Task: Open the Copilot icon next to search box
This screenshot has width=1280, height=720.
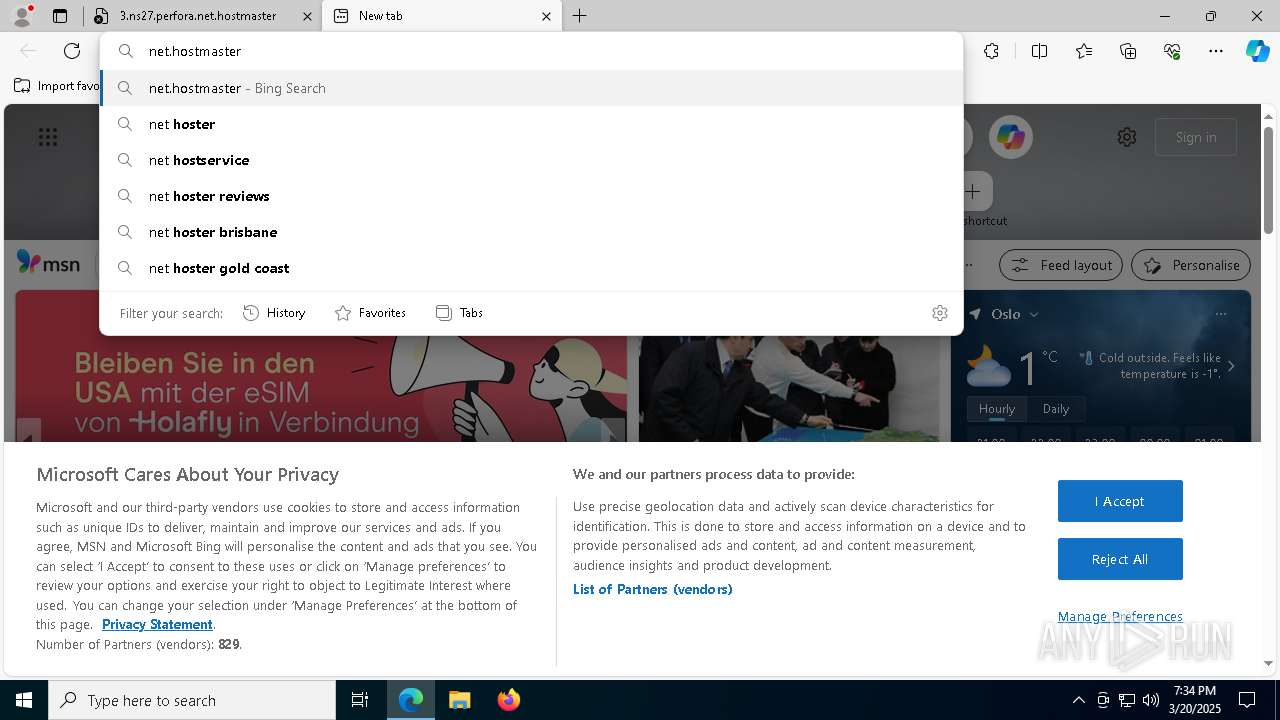Action: 1010,137
